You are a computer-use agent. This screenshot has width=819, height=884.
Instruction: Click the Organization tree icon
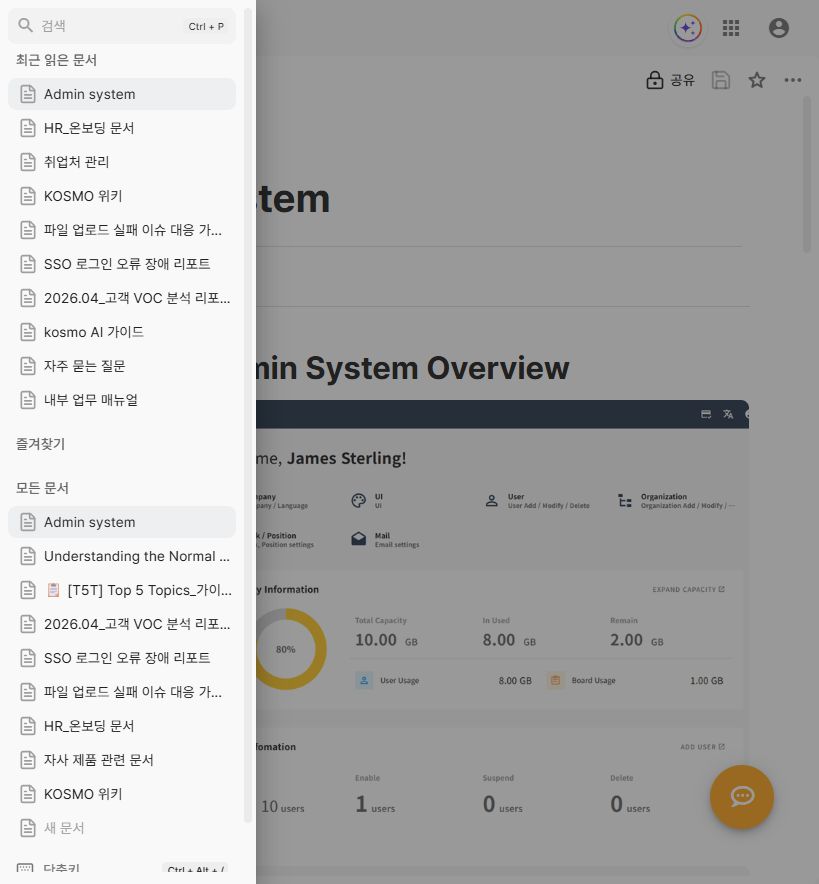(625, 501)
